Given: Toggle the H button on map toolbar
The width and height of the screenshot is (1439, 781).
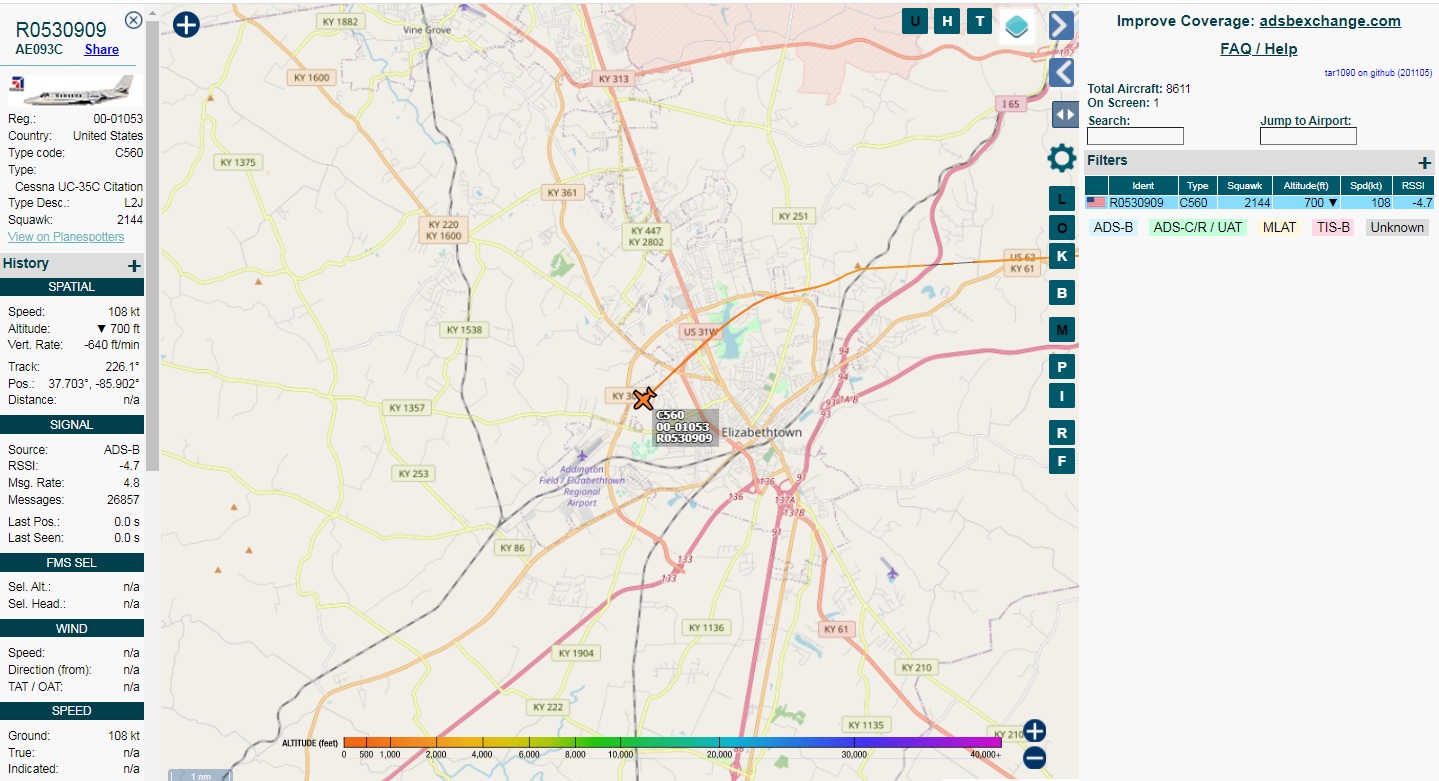Looking at the screenshot, I should (947, 21).
